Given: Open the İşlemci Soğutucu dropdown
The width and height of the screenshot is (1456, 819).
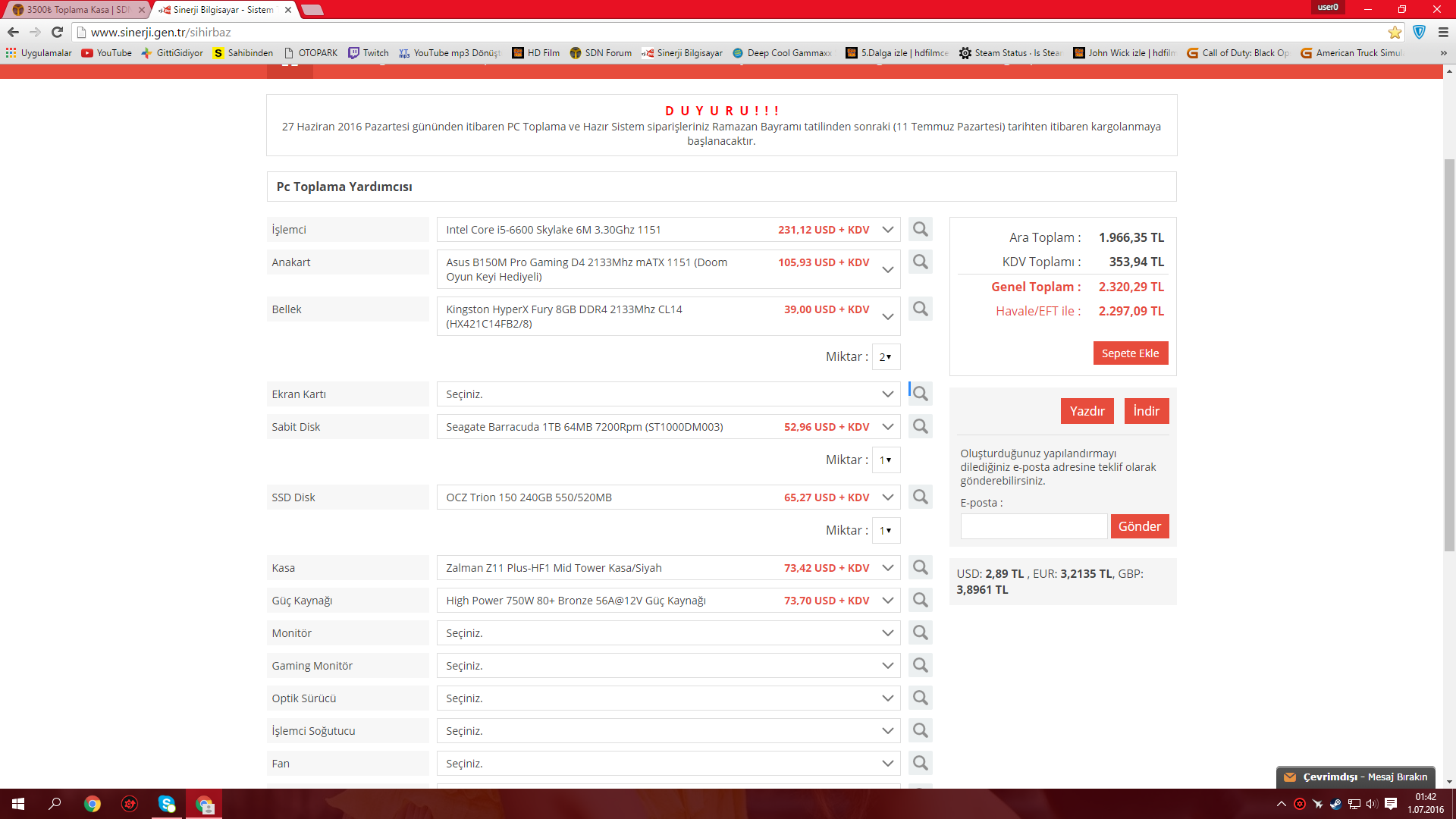Looking at the screenshot, I should coord(667,731).
